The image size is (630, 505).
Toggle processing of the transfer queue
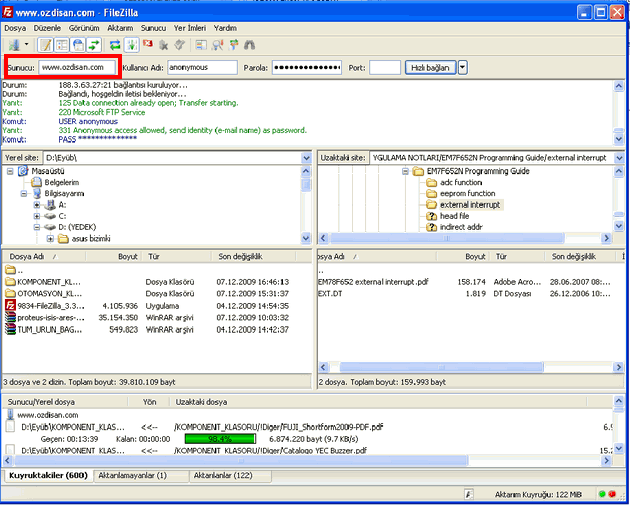click(131, 45)
